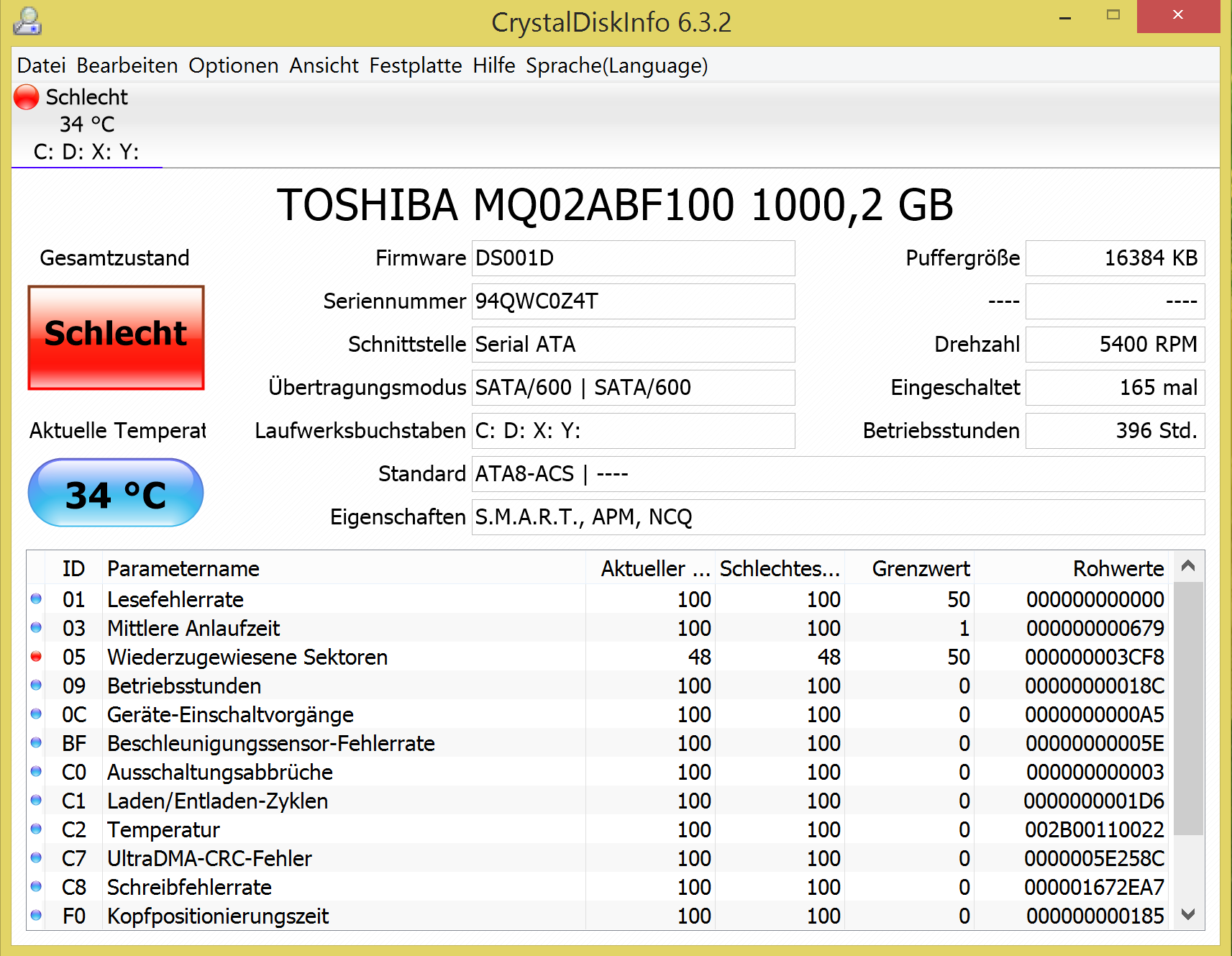Click the blue status dot for Kopfpositionierungszeit row

click(x=36, y=915)
